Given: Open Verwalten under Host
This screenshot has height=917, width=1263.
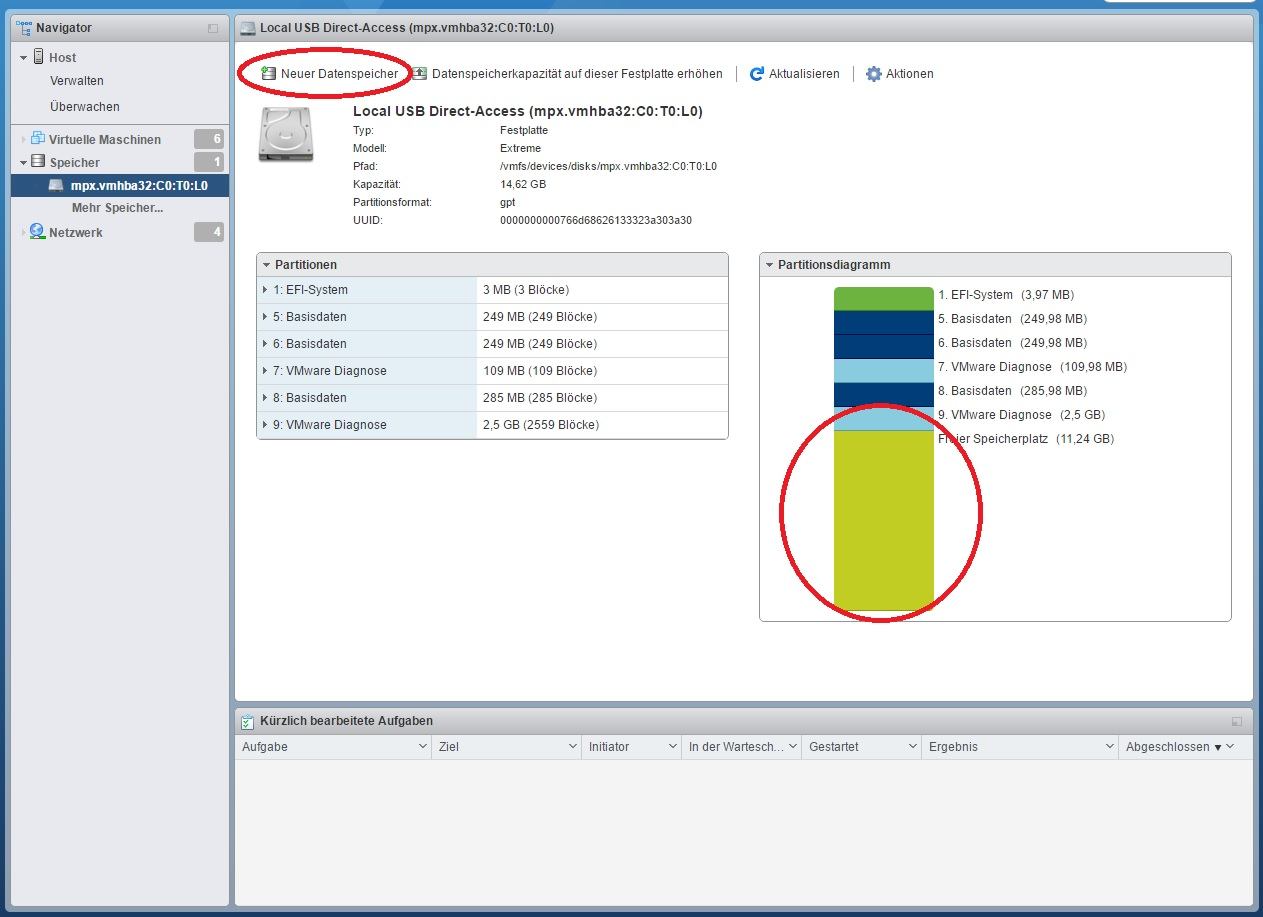Looking at the screenshot, I should point(77,81).
